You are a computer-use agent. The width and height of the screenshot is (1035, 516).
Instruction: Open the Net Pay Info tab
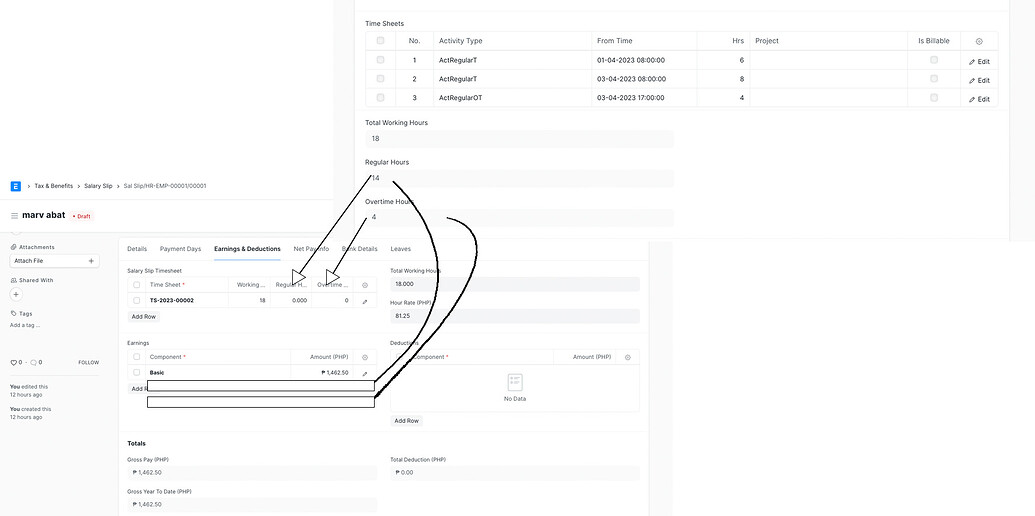click(x=311, y=249)
